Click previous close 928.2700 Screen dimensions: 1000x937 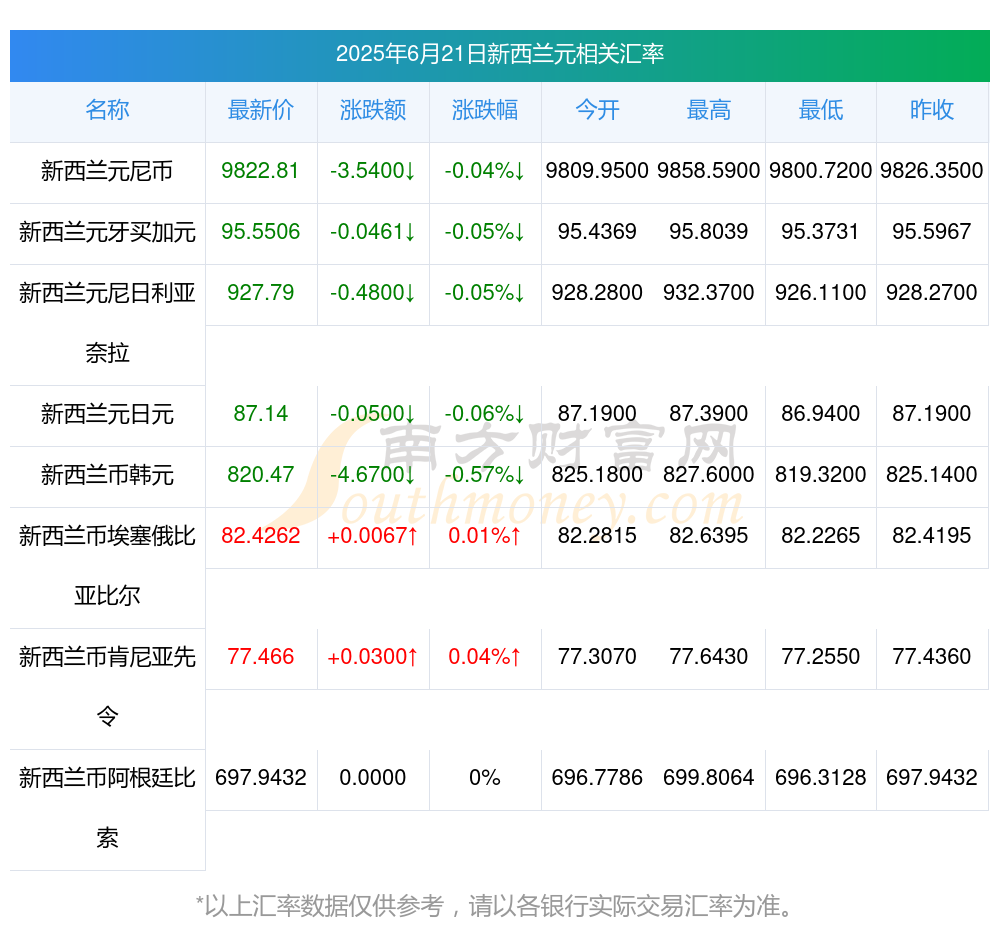(932, 293)
